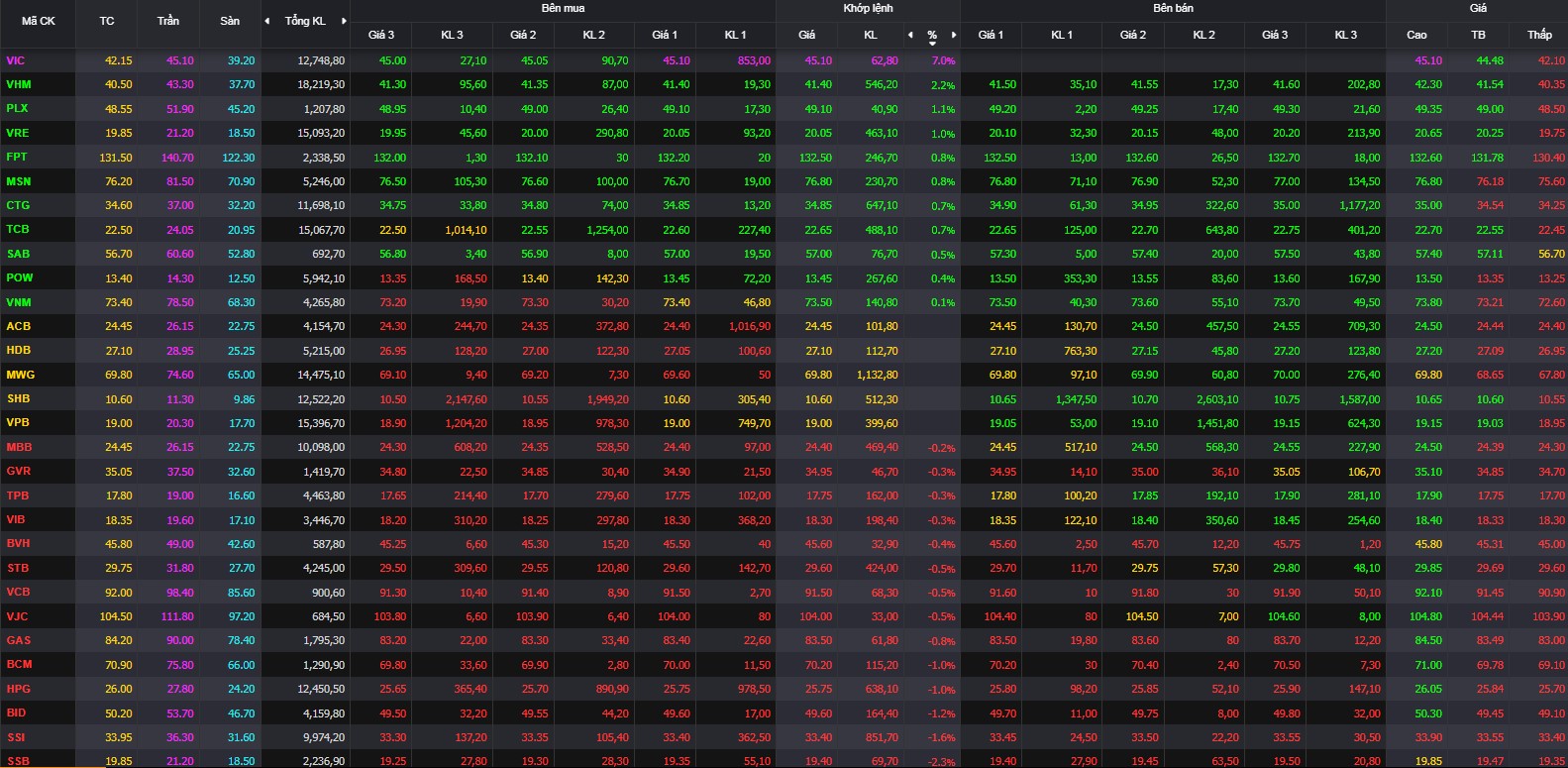Select the VIB ticker row label

coord(16,519)
